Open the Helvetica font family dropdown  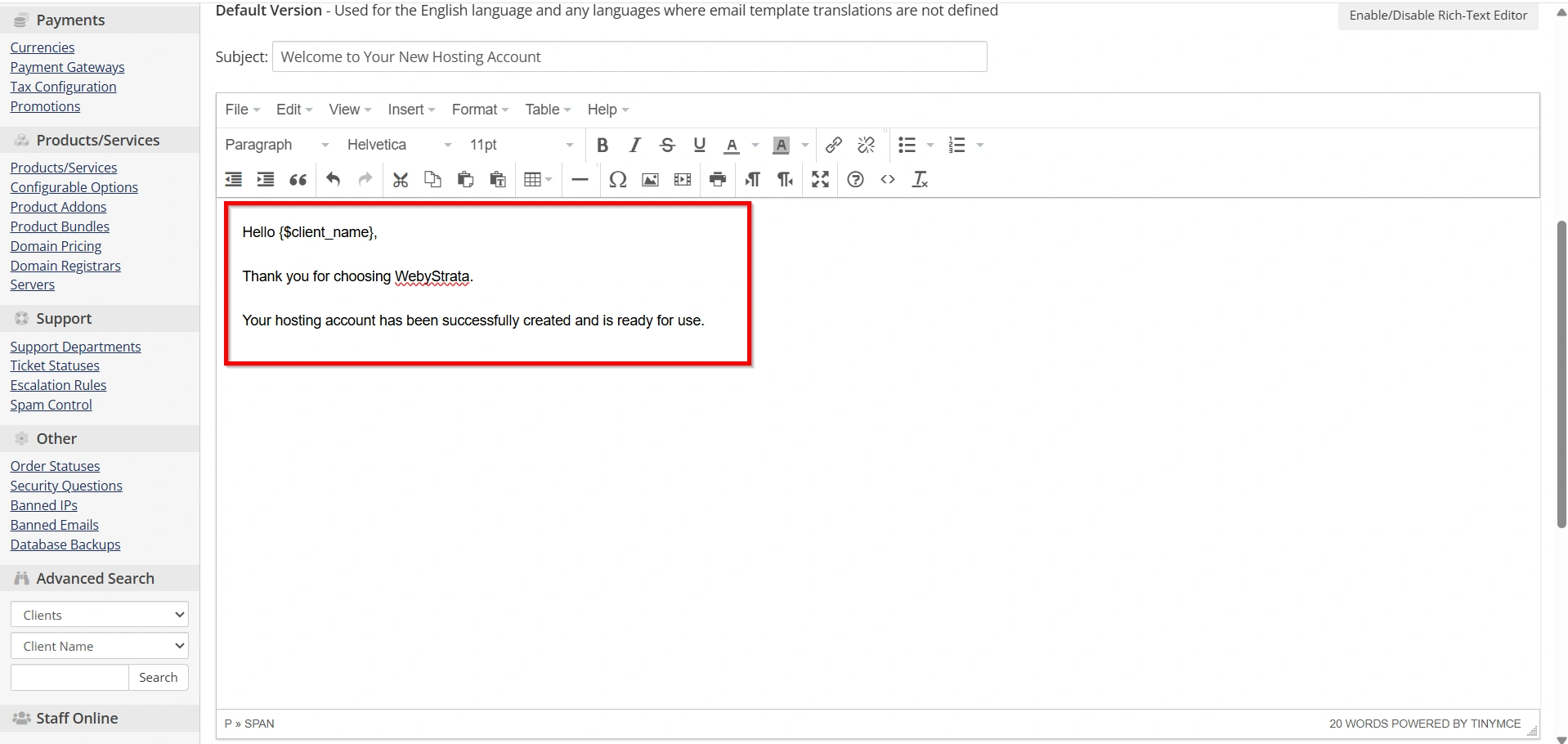coord(400,146)
